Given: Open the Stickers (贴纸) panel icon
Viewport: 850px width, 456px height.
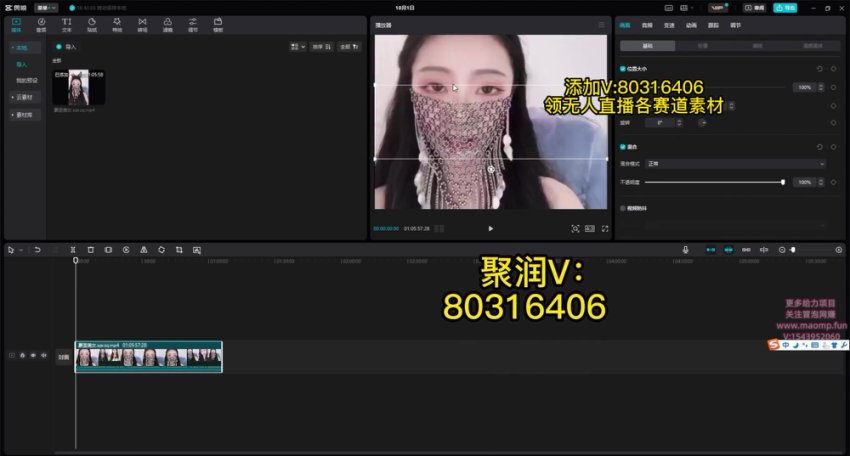Looking at the screenshot, I should coord(91,23).
